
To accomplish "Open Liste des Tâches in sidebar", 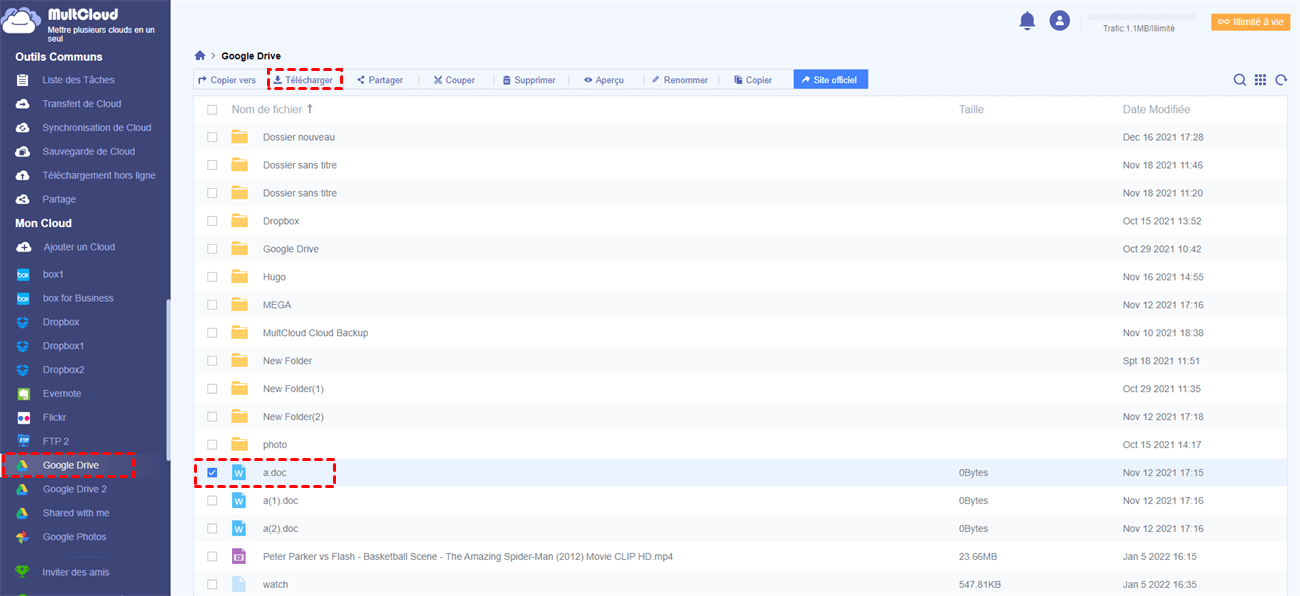I will coord(78,80).
